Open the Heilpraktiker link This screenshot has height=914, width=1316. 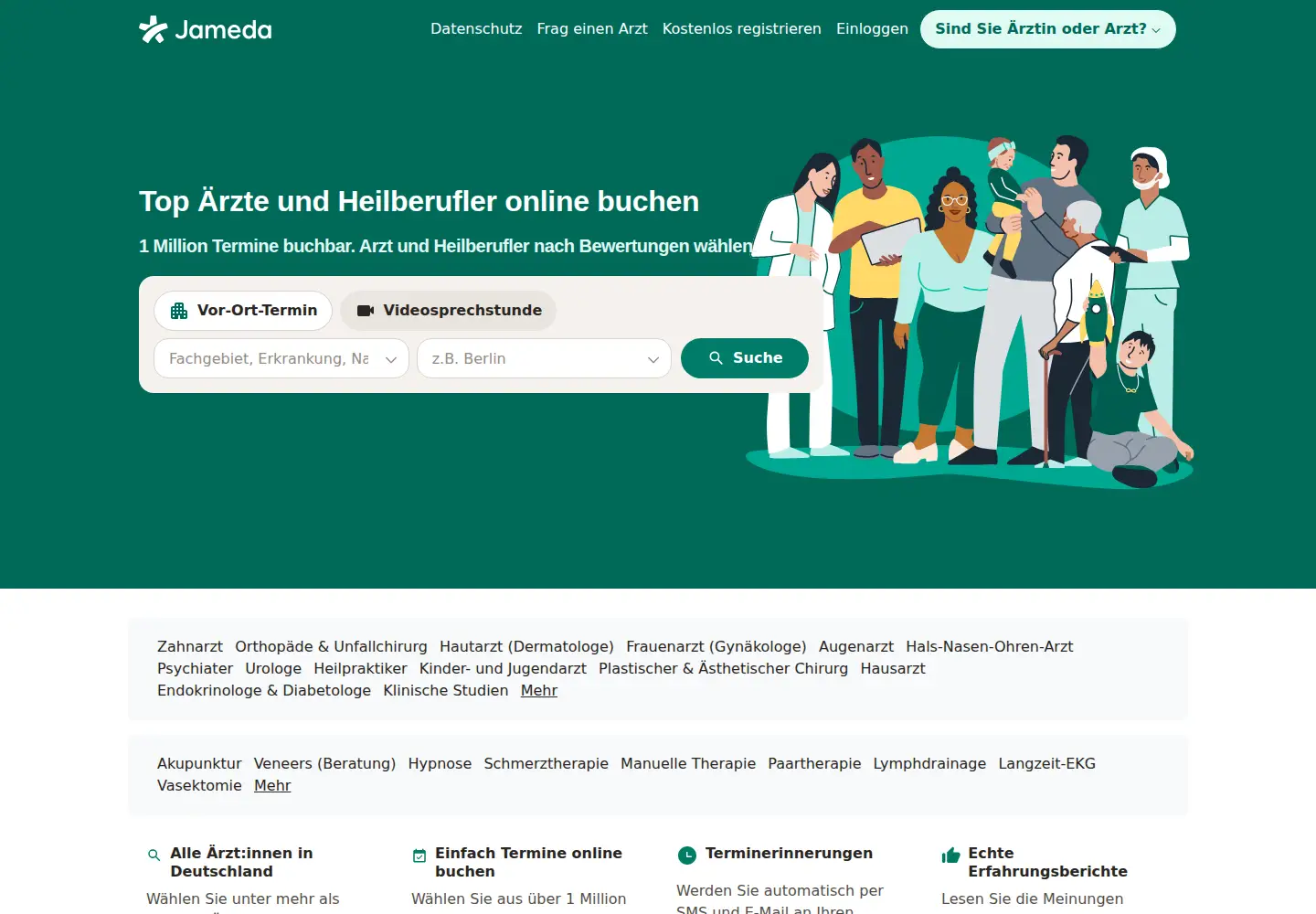360,668
